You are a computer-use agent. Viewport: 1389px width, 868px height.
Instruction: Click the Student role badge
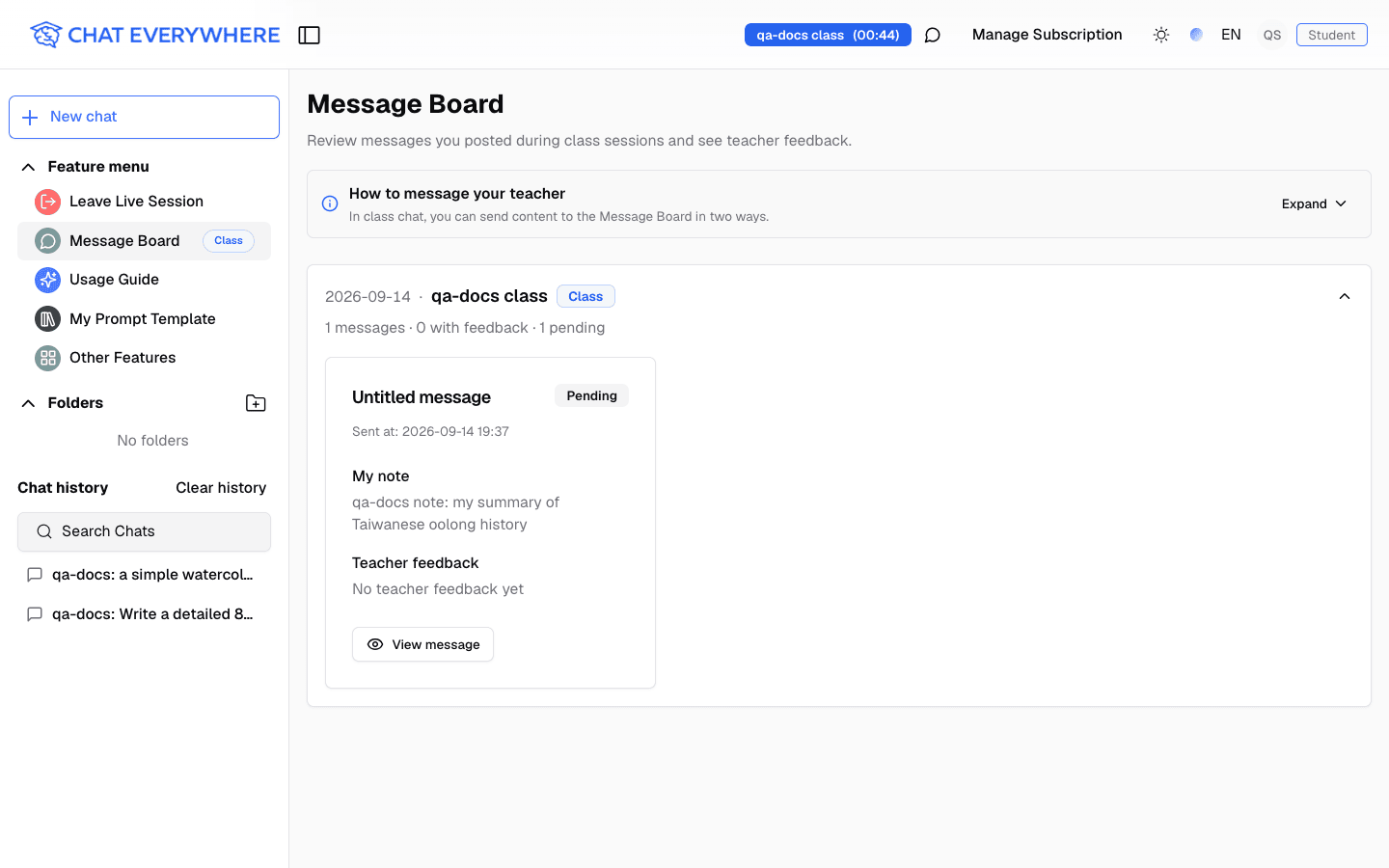(x=1332, y=35)
